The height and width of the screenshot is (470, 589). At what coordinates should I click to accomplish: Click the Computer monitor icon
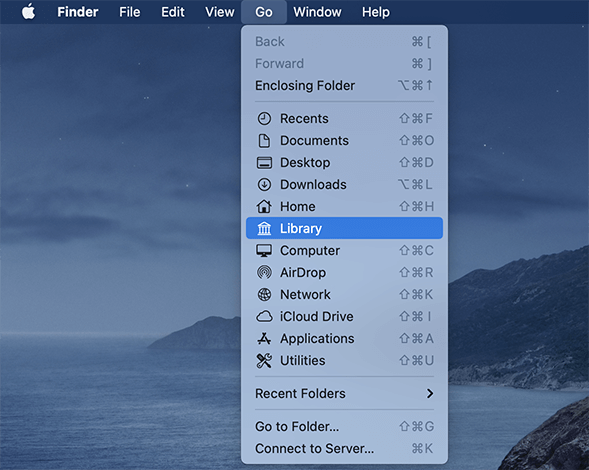click(264, 251)
